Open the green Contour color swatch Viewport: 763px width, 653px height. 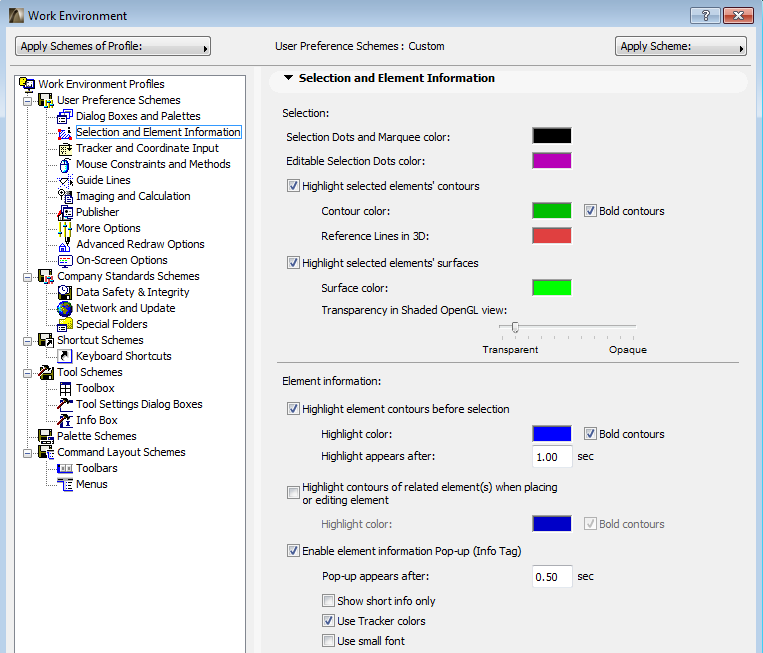point(552,211)
